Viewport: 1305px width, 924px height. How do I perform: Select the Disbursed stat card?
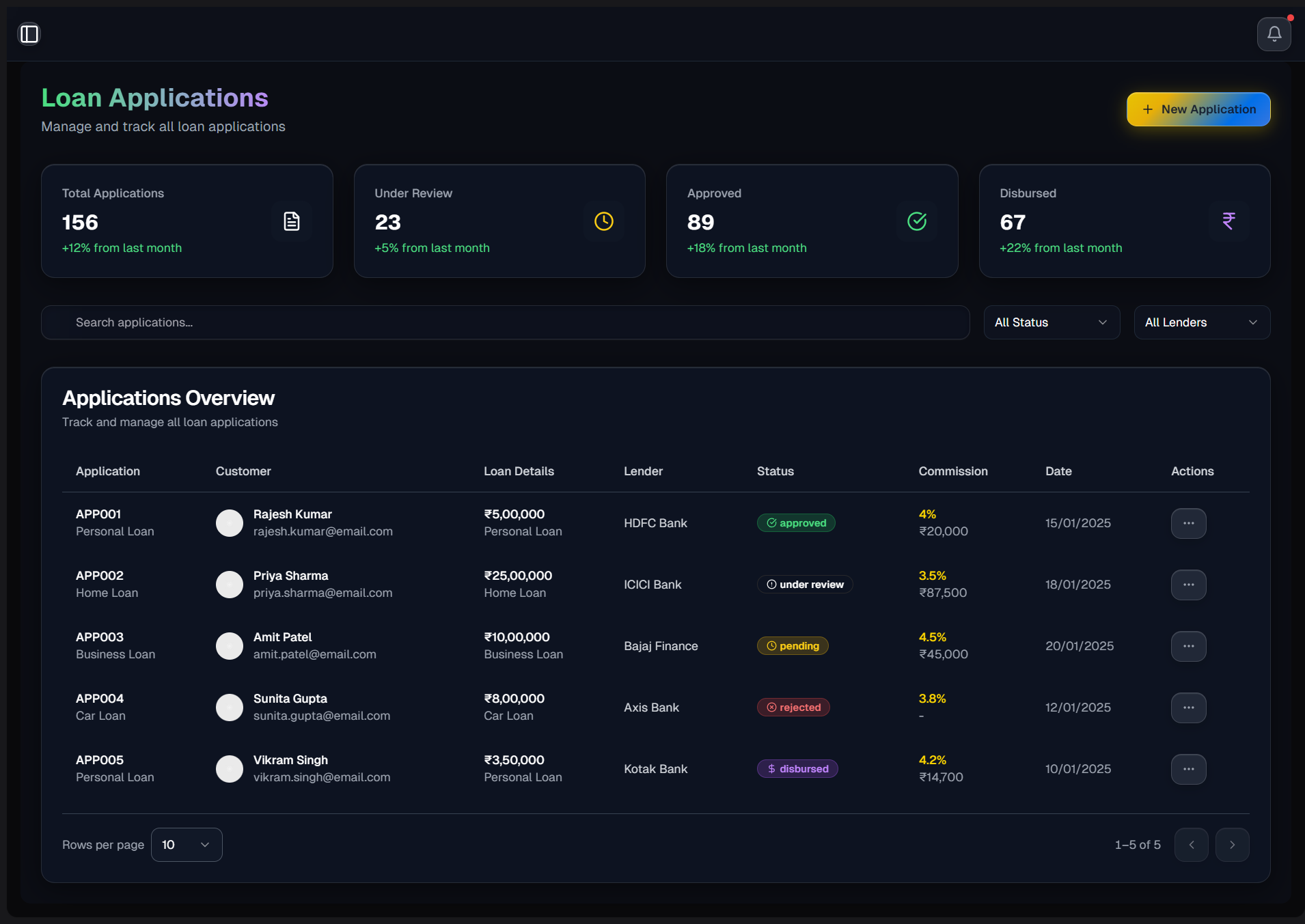tap(1125, 221)
